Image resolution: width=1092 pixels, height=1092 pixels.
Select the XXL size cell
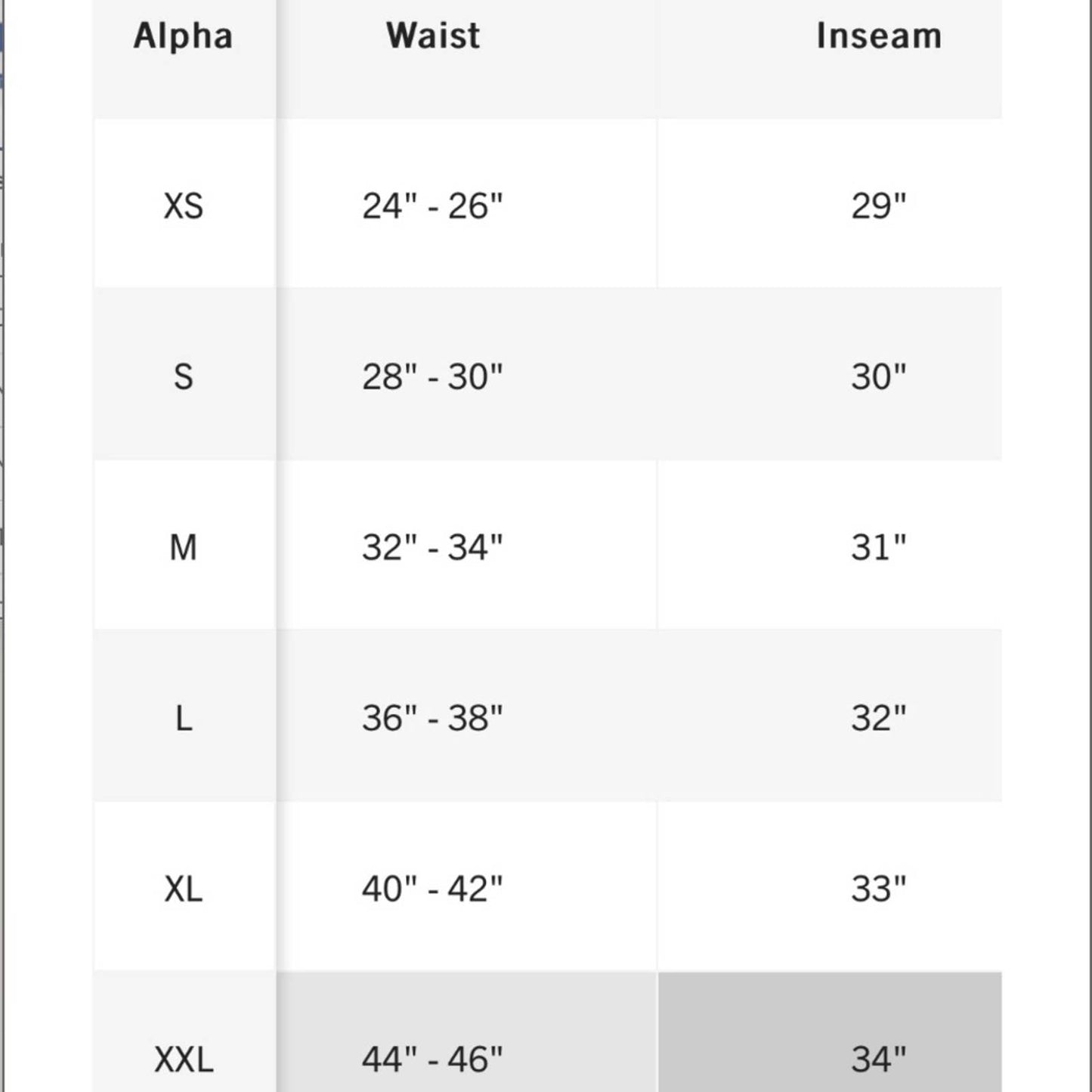point(184,1060)
